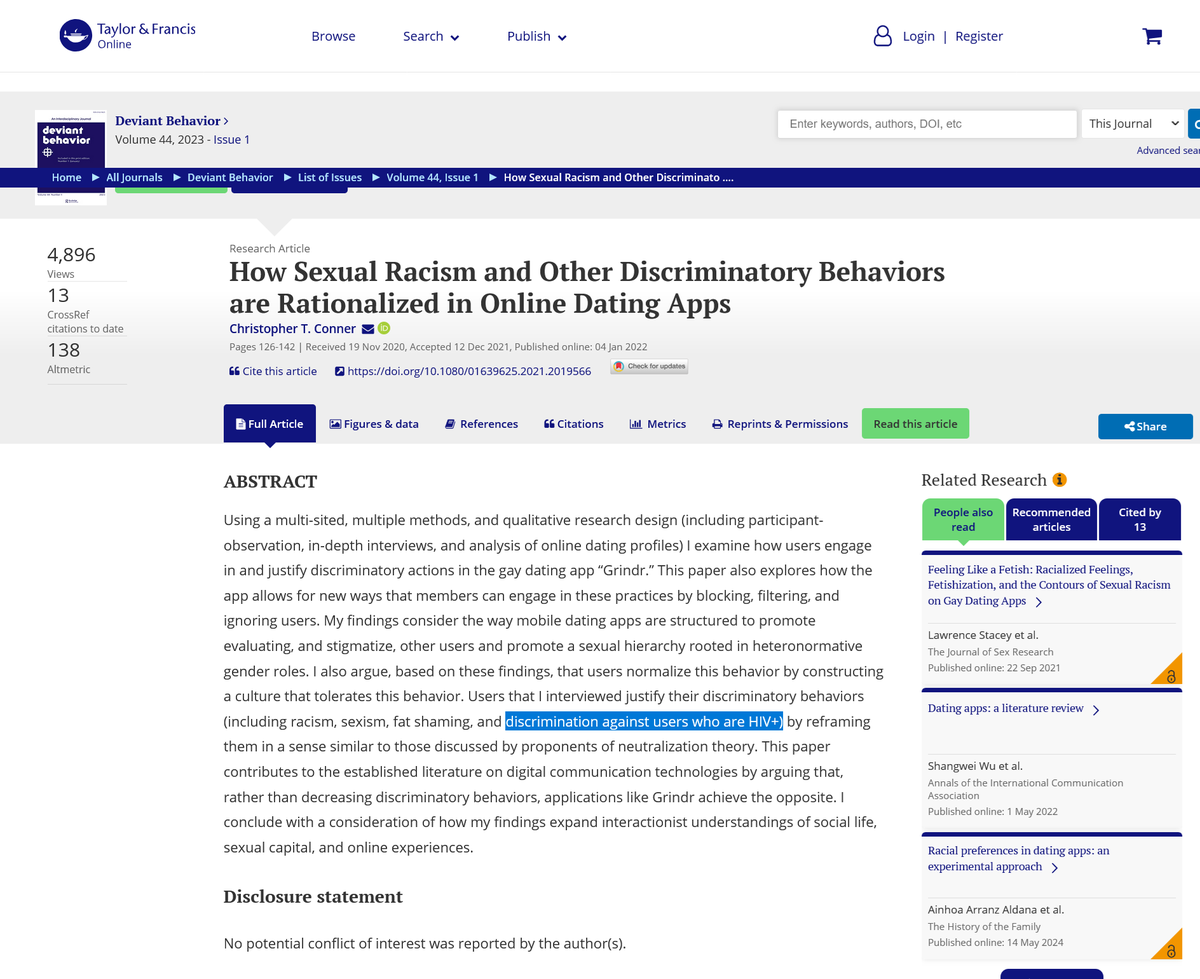Click the ABSTRACT heading
Image resolution: width=1200 pixels, height=979 pixels.
270,482
